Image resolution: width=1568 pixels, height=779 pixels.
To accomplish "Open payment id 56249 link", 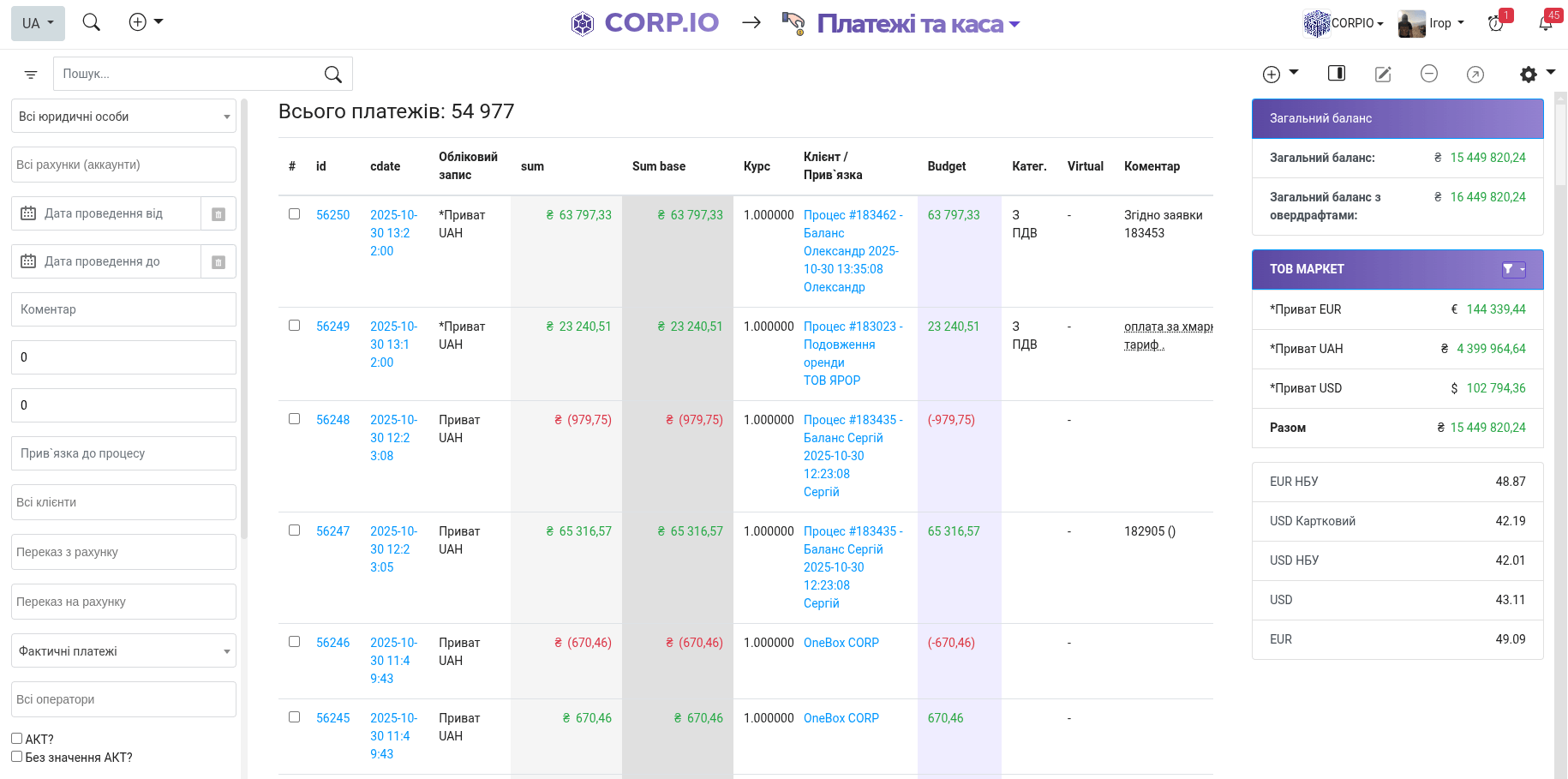I will [x=332, y=327].
